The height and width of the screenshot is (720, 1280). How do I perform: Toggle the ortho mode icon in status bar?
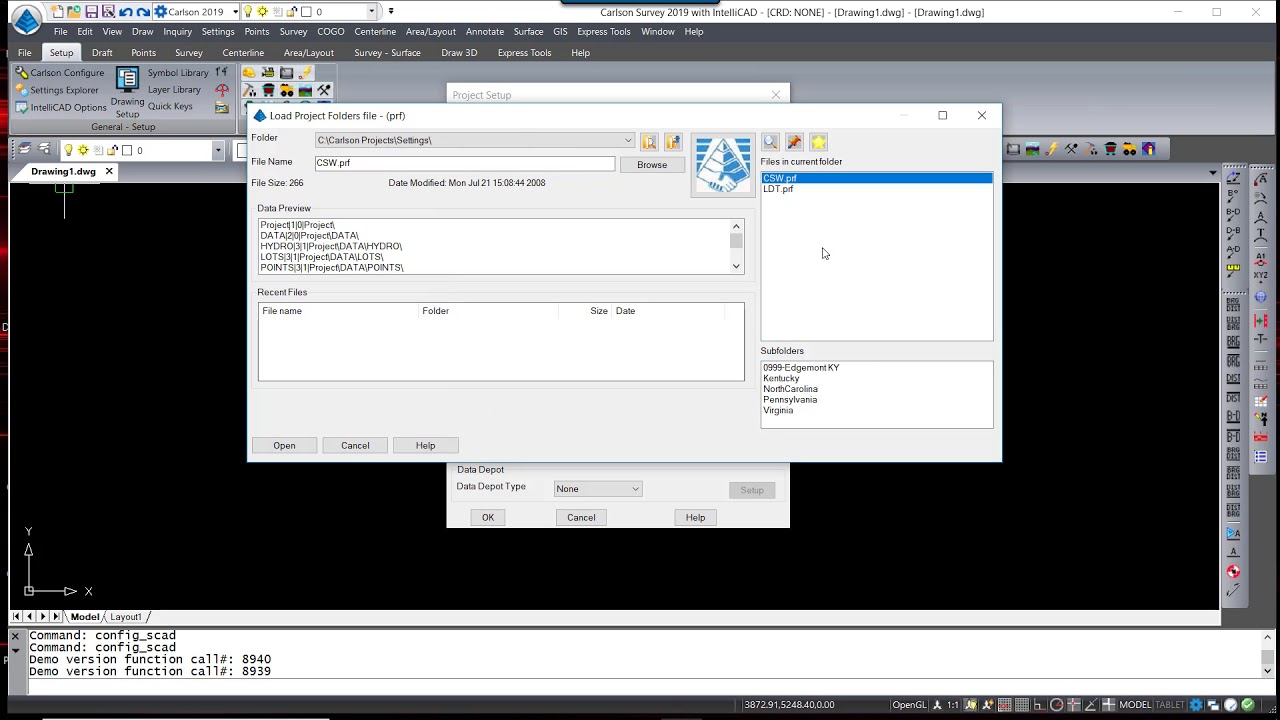coord(1038,705)
